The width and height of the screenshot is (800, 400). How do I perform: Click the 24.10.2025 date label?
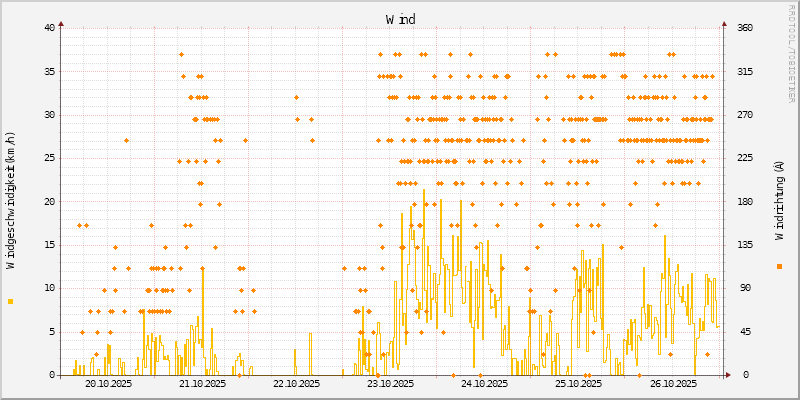pos(484,384)
